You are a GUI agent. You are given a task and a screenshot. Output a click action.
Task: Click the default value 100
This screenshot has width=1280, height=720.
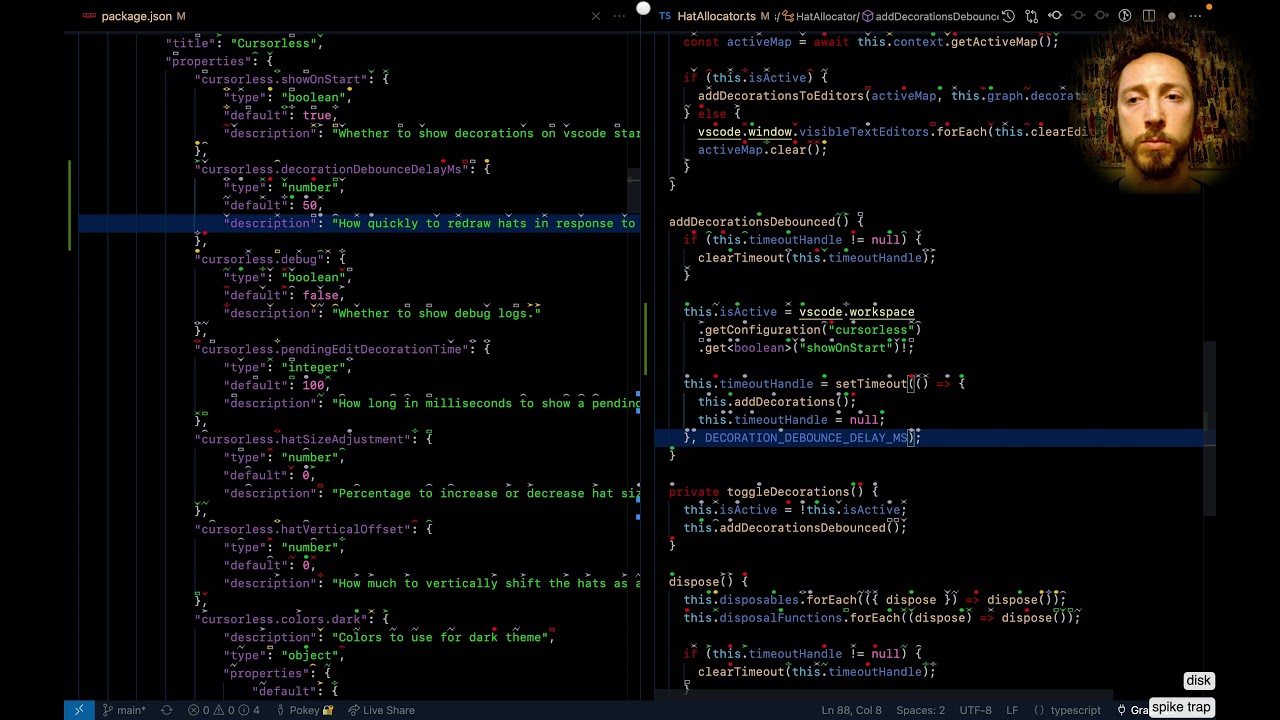pos(313,385)
